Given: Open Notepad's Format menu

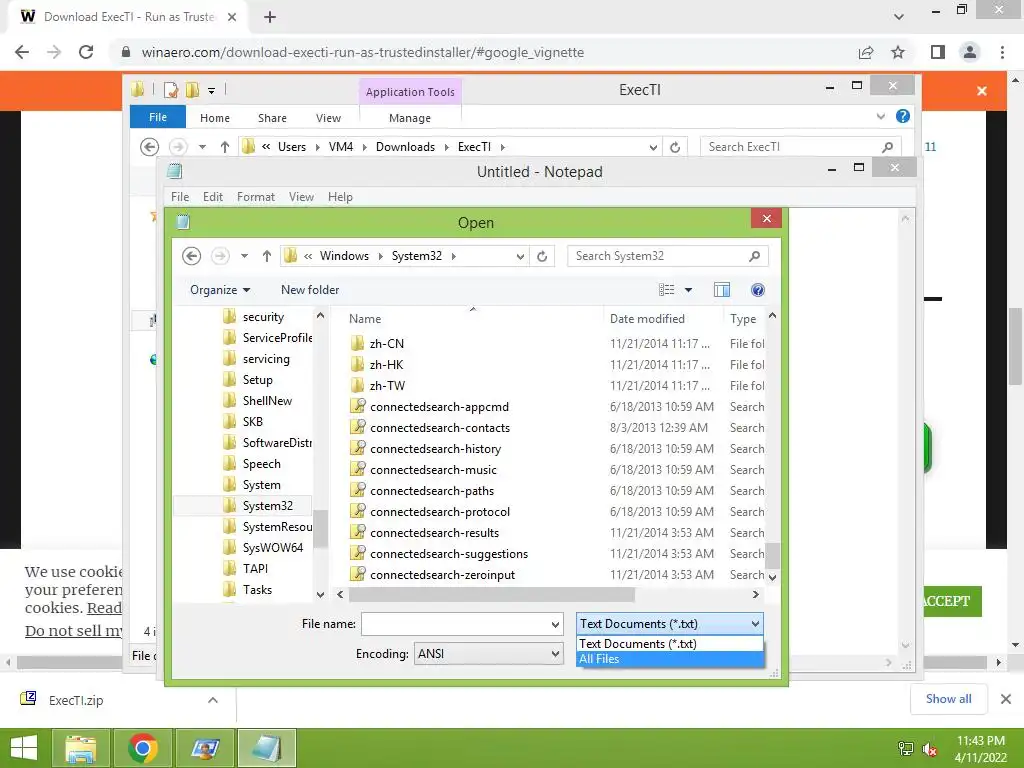Looking at the screenshot, I should 256,197.
